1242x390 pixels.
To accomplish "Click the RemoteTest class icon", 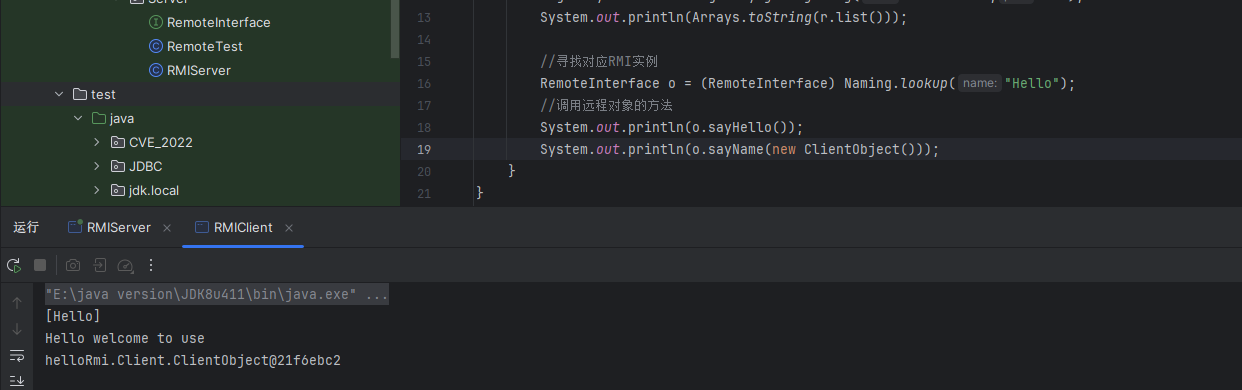I will point(155,46).
